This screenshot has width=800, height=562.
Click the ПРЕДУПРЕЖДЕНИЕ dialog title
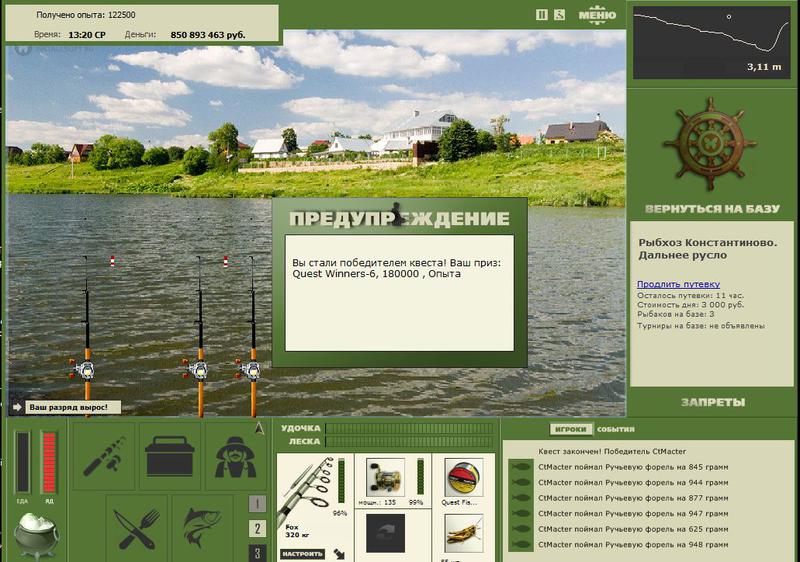(399, 218)
